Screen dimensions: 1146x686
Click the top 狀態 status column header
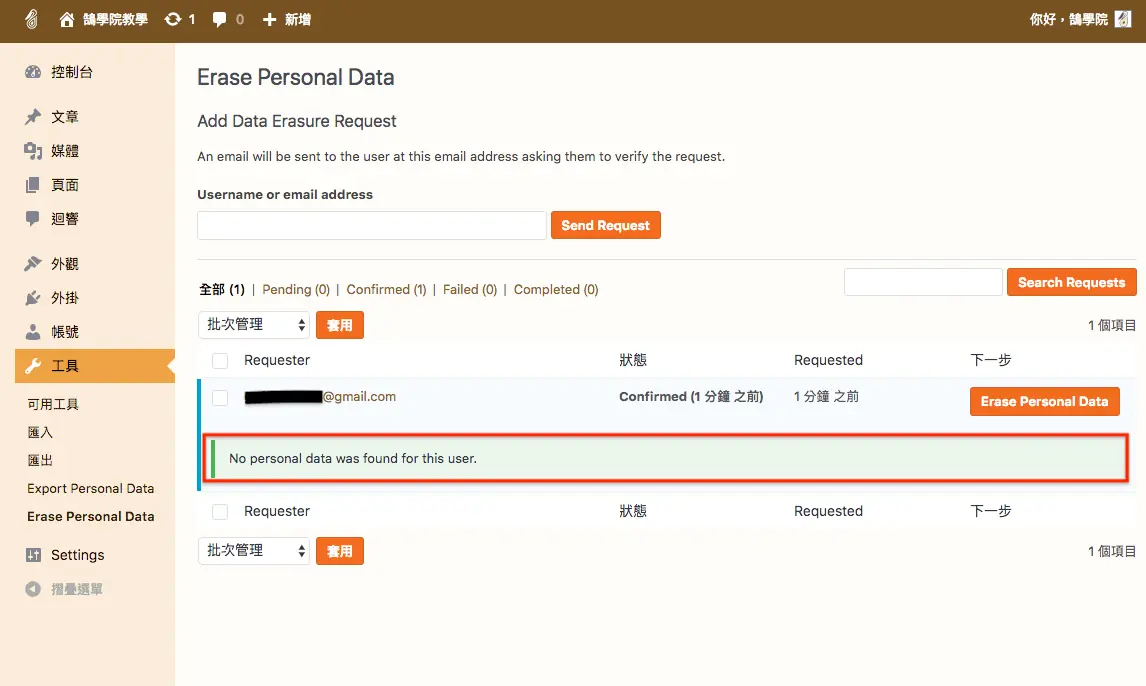(x=633, y=360)
